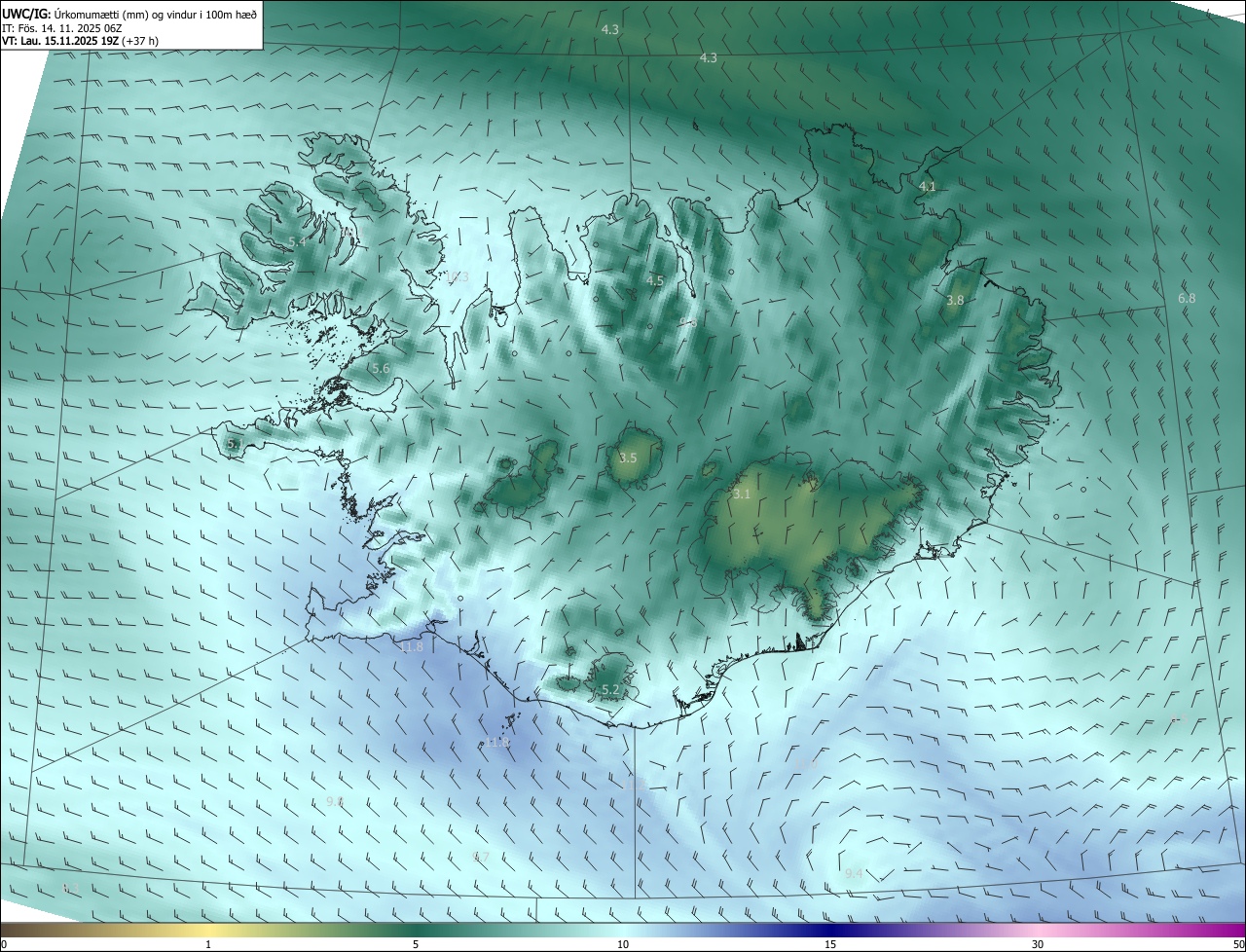Click the 9.7 value label over the ocean
The image size is (1246, 952).
tap(481, 857)
